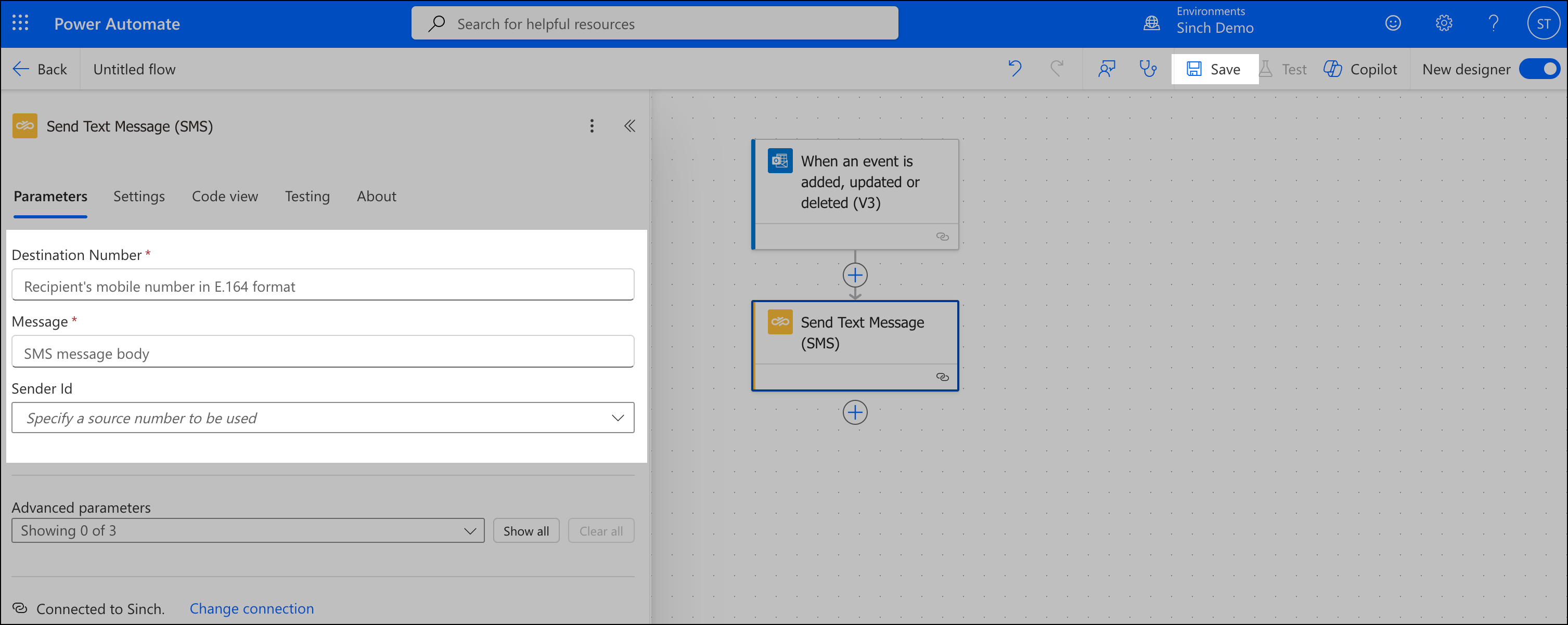The image size is (1568, 625).
Task: Select the Send Text Message (SMS) action card
Action: click(x=855, y=345)
